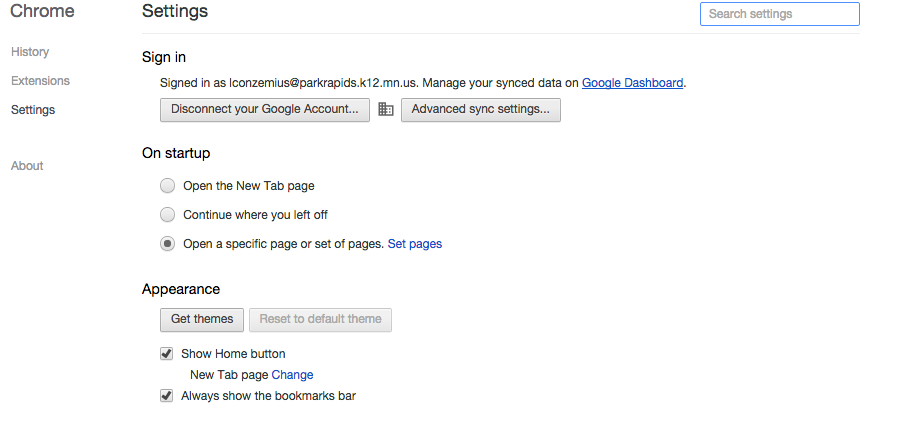The width and height of the screenshot is (900, 423).
Task: Click the Settings page title
Action: pos(175,12)
